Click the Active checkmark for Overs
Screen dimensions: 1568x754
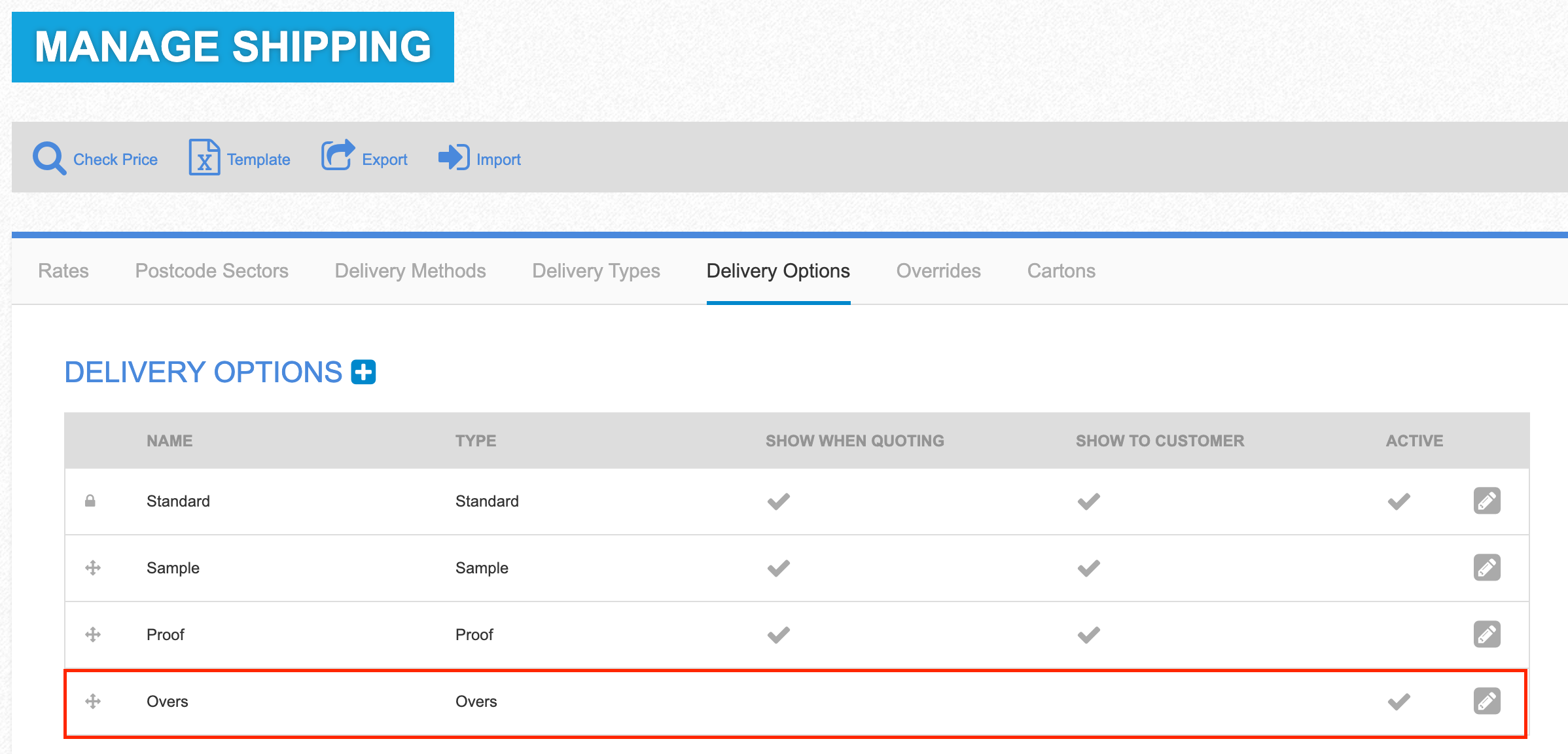(x=1399, y=702)
